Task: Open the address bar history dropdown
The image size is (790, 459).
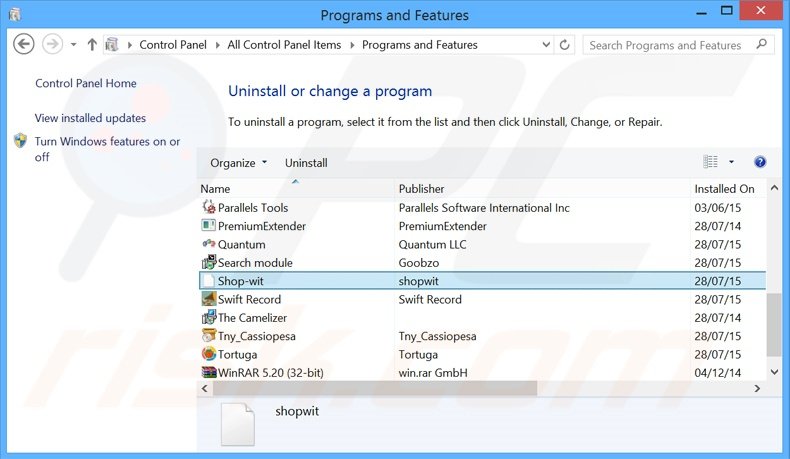Action: 543,45
